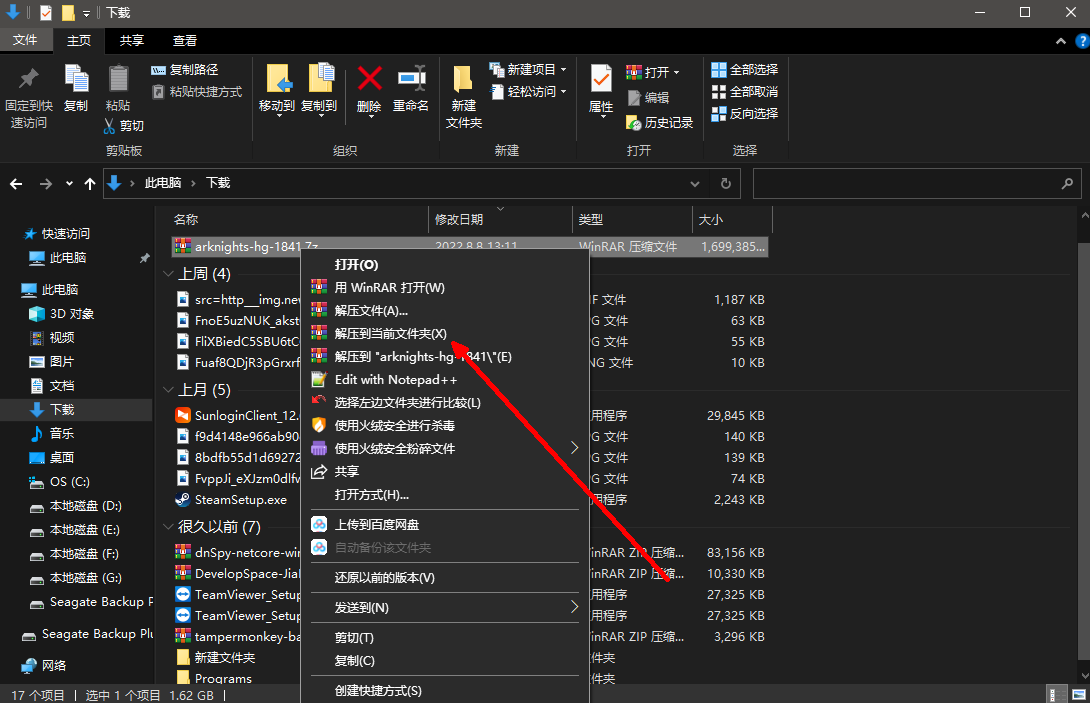
Task: Select 'Extract to current folder' menu entry
Action: point(390,333)
